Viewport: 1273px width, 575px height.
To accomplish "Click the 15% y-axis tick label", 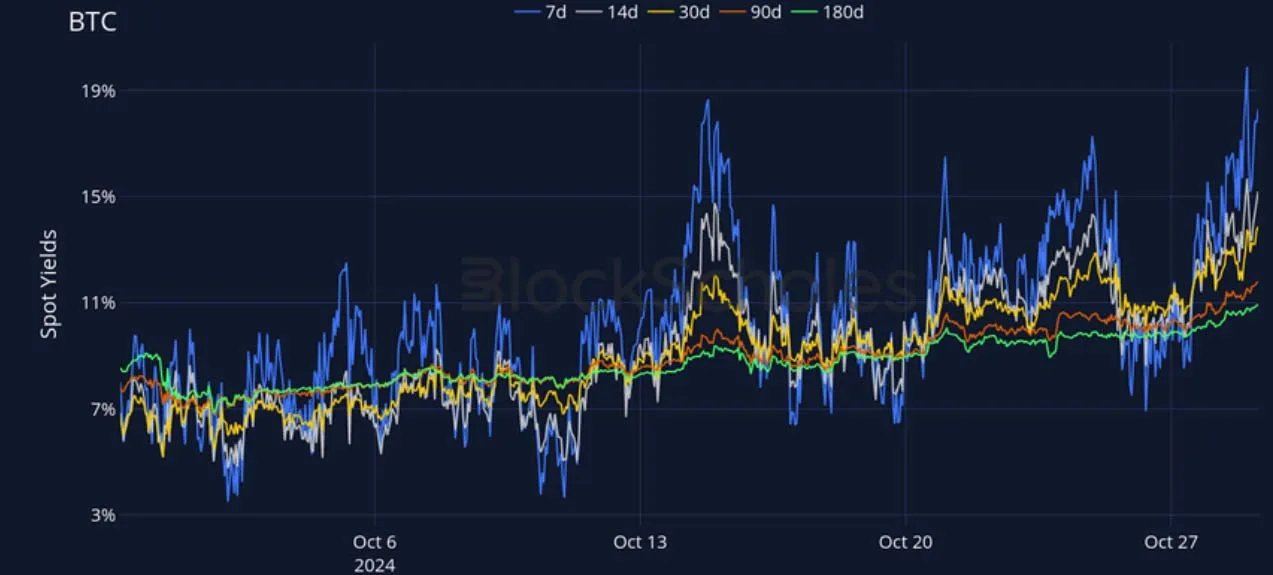I will 99,197.
